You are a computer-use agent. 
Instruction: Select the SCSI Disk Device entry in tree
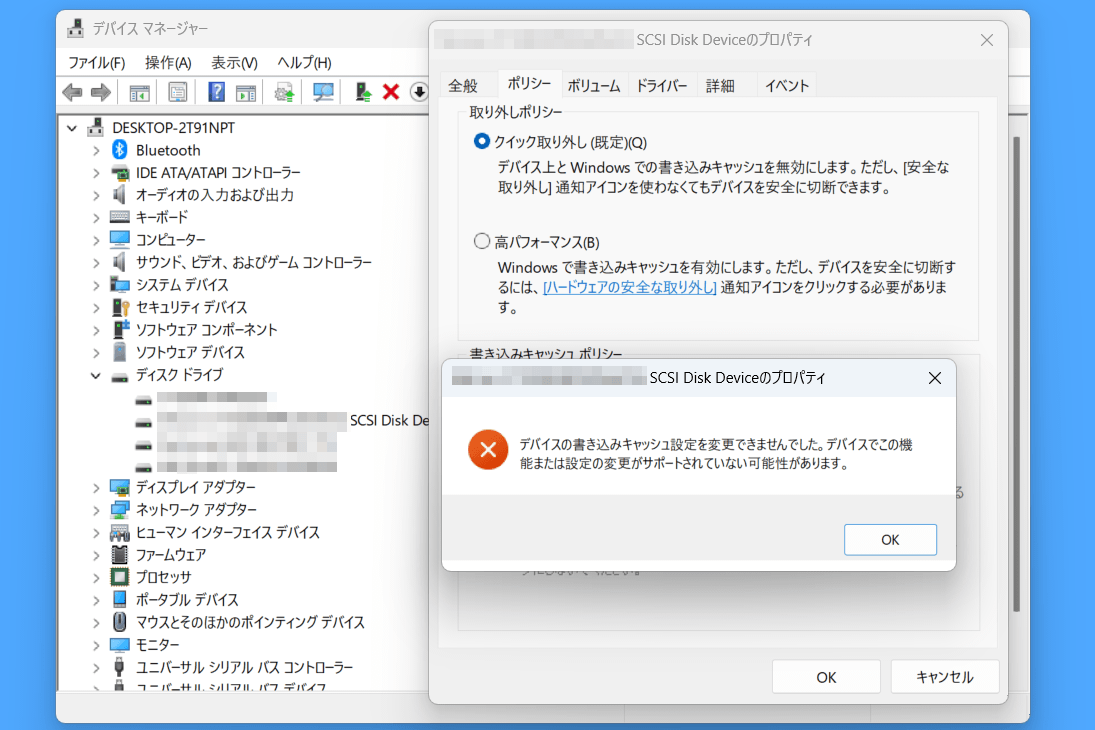293,421
